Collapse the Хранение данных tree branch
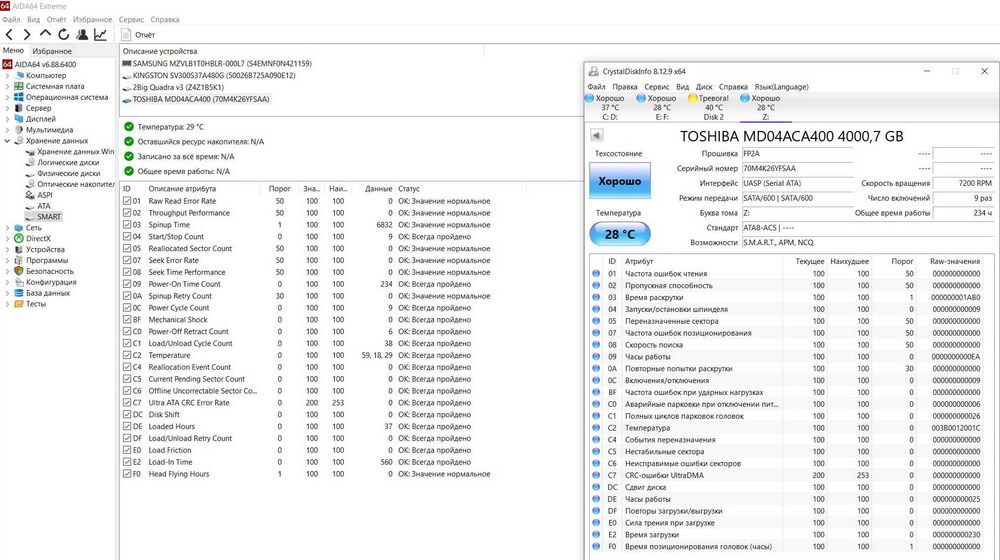Viewport: 1000px width, 560px height. tap(7, 141)
